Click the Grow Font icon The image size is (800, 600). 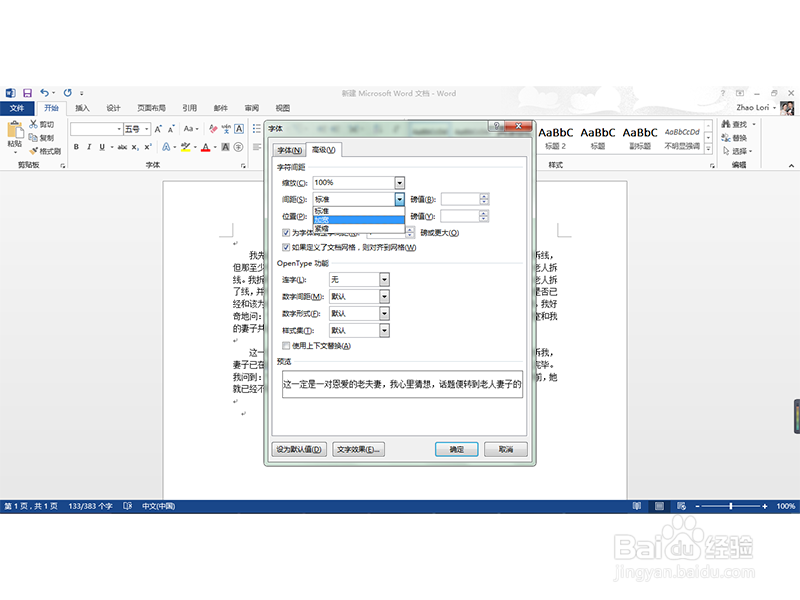point(157,128)
